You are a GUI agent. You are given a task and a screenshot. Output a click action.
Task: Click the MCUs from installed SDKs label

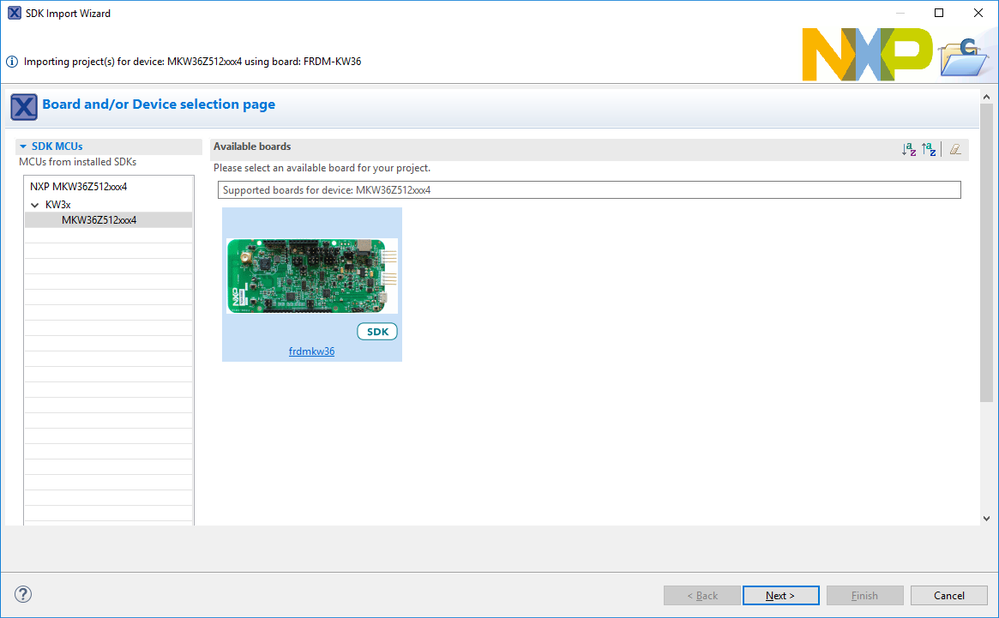coord(78,162)
